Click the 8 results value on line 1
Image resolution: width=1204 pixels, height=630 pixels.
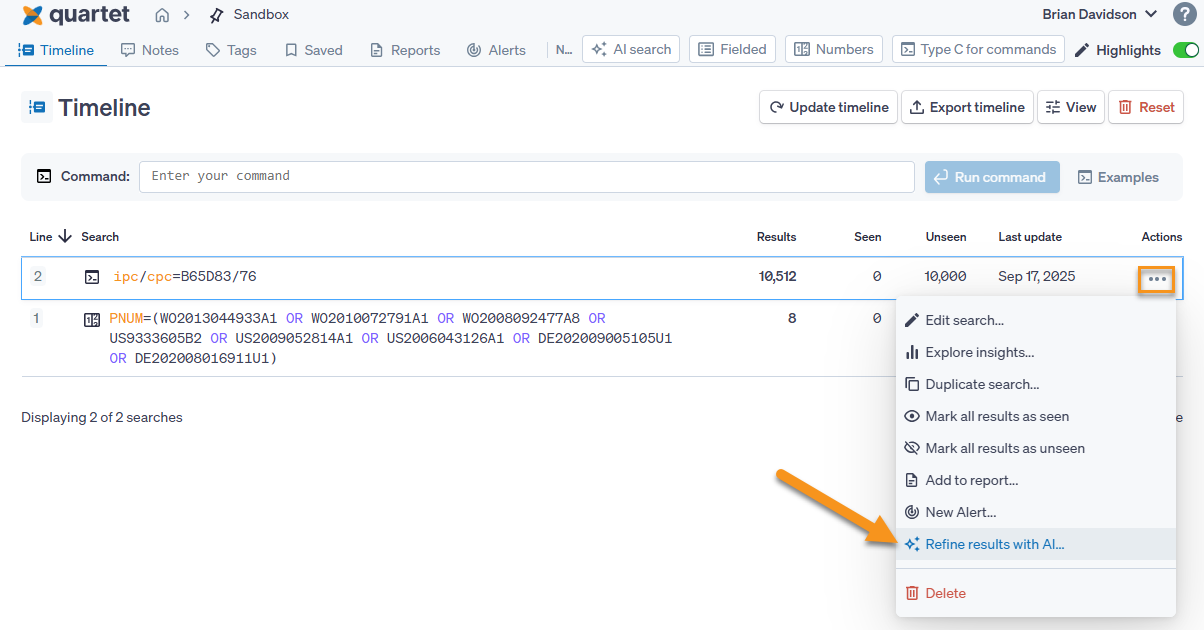point(792,319)
